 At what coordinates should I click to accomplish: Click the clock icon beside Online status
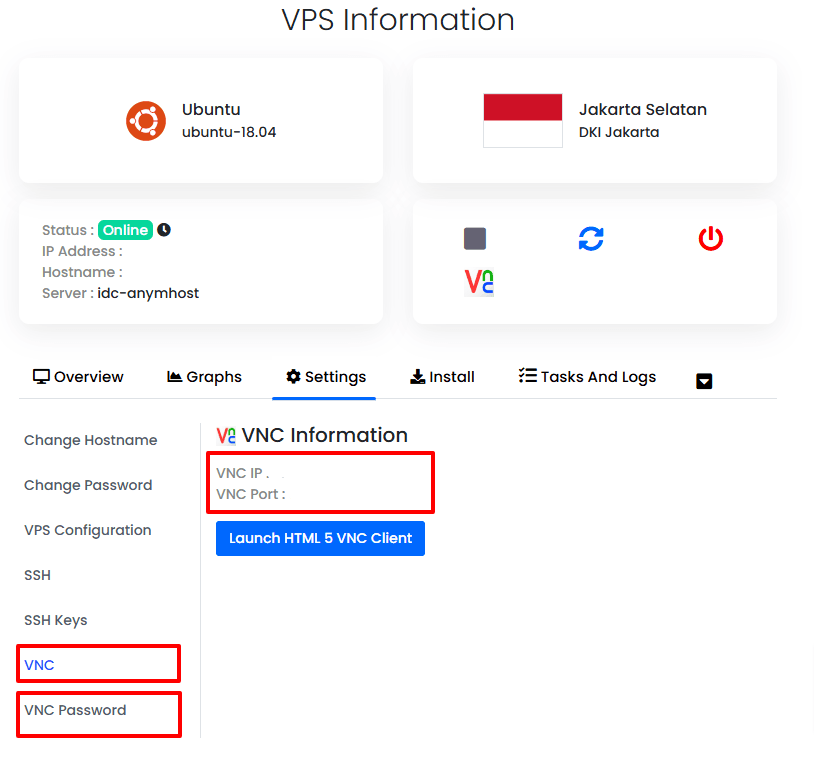(164, 230)
